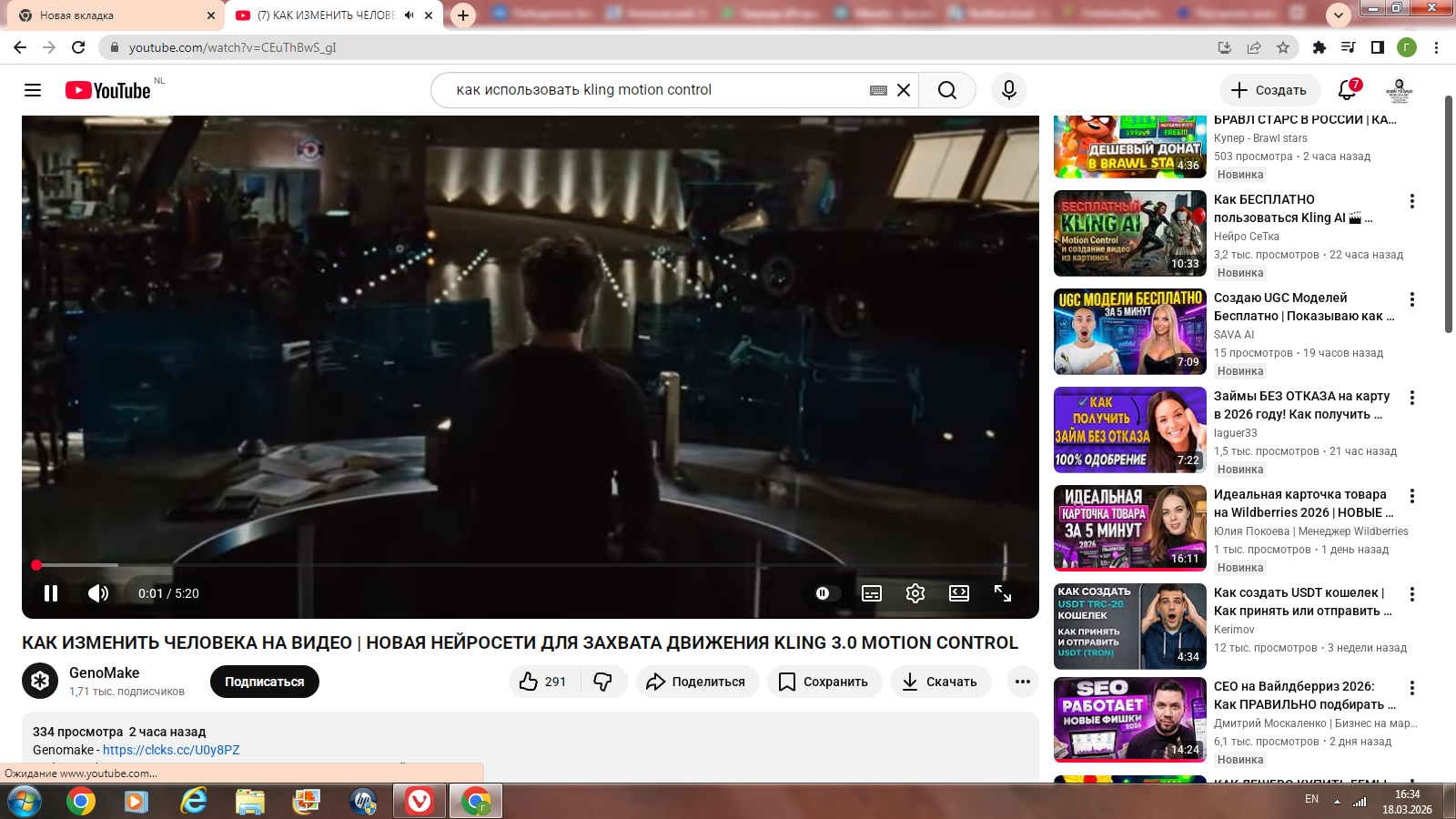Screen dimensions: 1456x819
Task: Go to the YouTube home logo
Action: coord(108,90)
